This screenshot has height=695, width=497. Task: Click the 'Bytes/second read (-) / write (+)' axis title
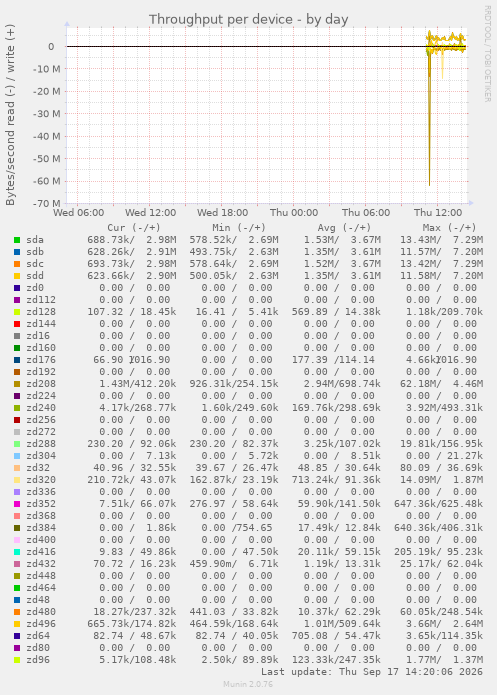[x=10, y=115]
